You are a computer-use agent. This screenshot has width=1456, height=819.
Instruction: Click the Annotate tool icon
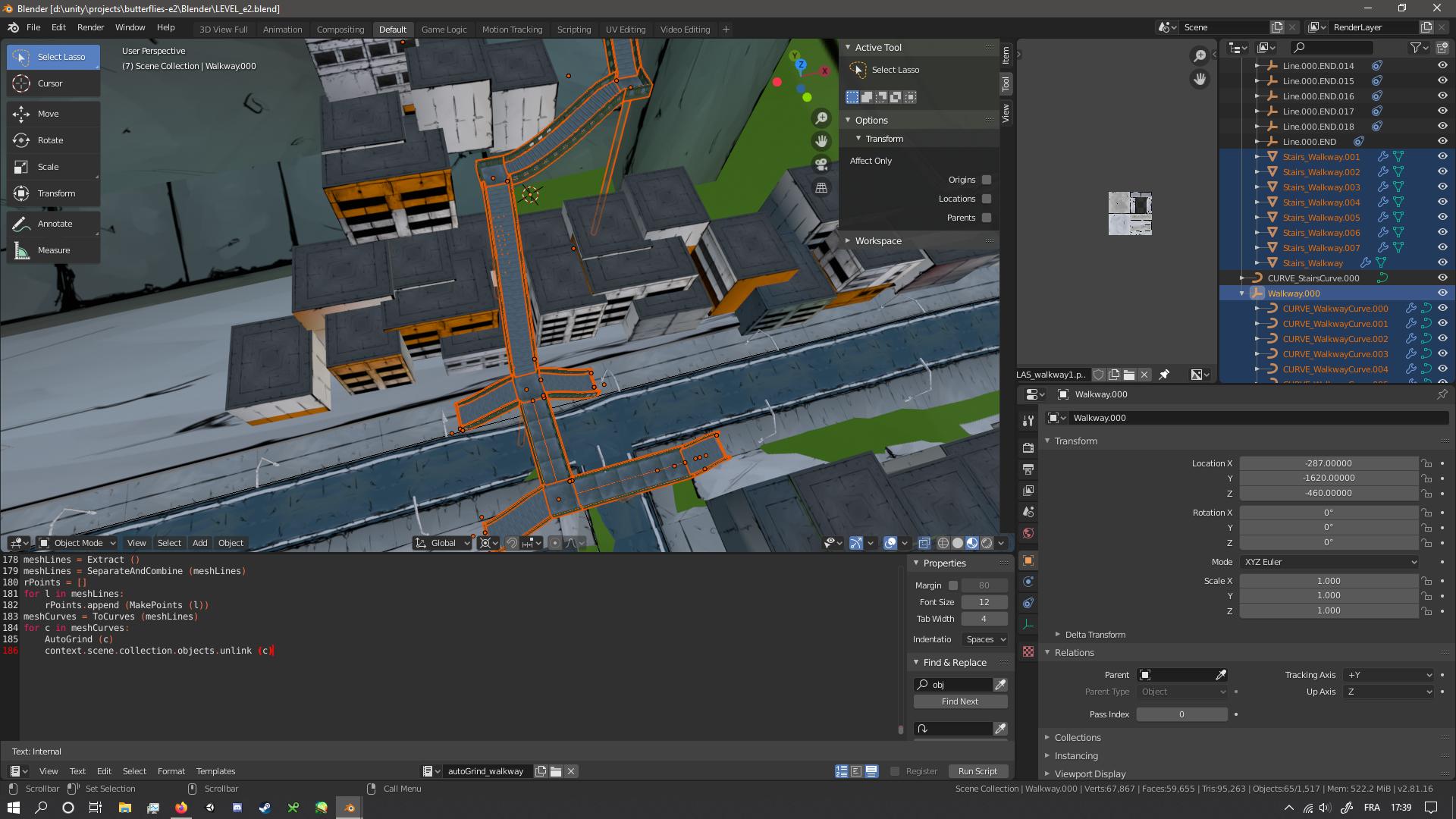pyautogui.click(x=20, y=223)
